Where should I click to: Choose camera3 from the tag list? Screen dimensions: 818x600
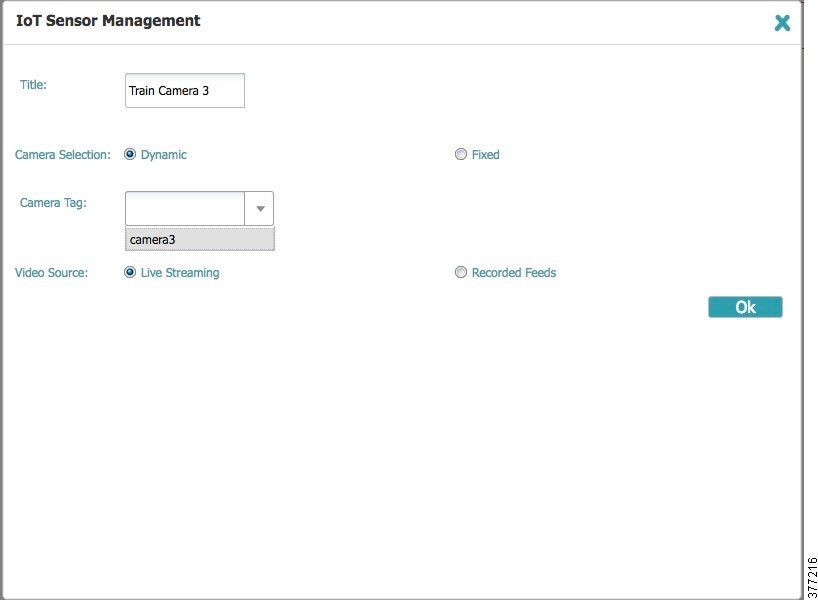200,239
